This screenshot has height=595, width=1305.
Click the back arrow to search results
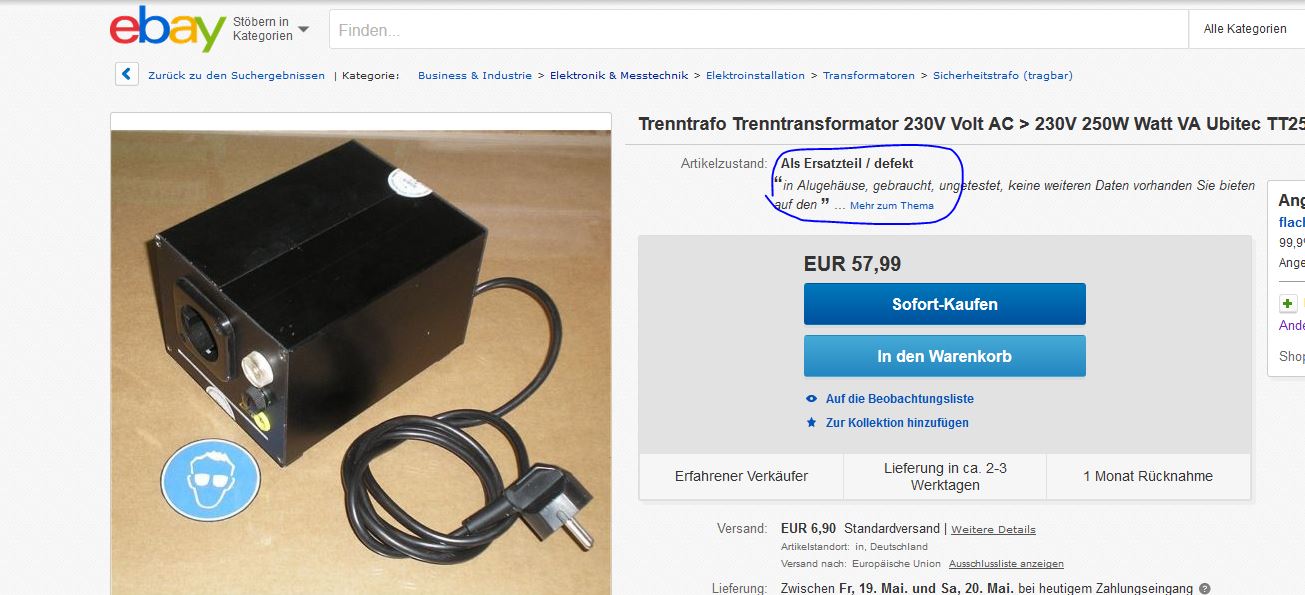click(126, 74)
